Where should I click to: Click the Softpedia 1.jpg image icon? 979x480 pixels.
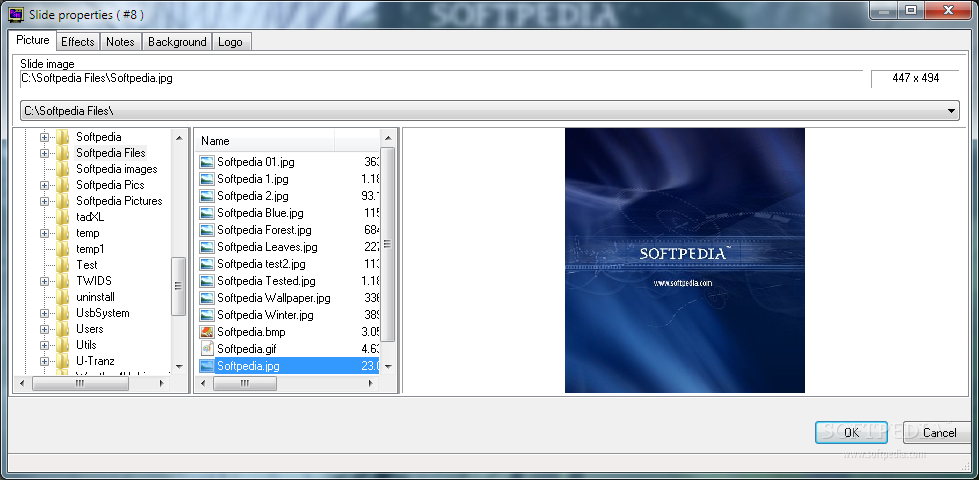click(x=207, y=179)
